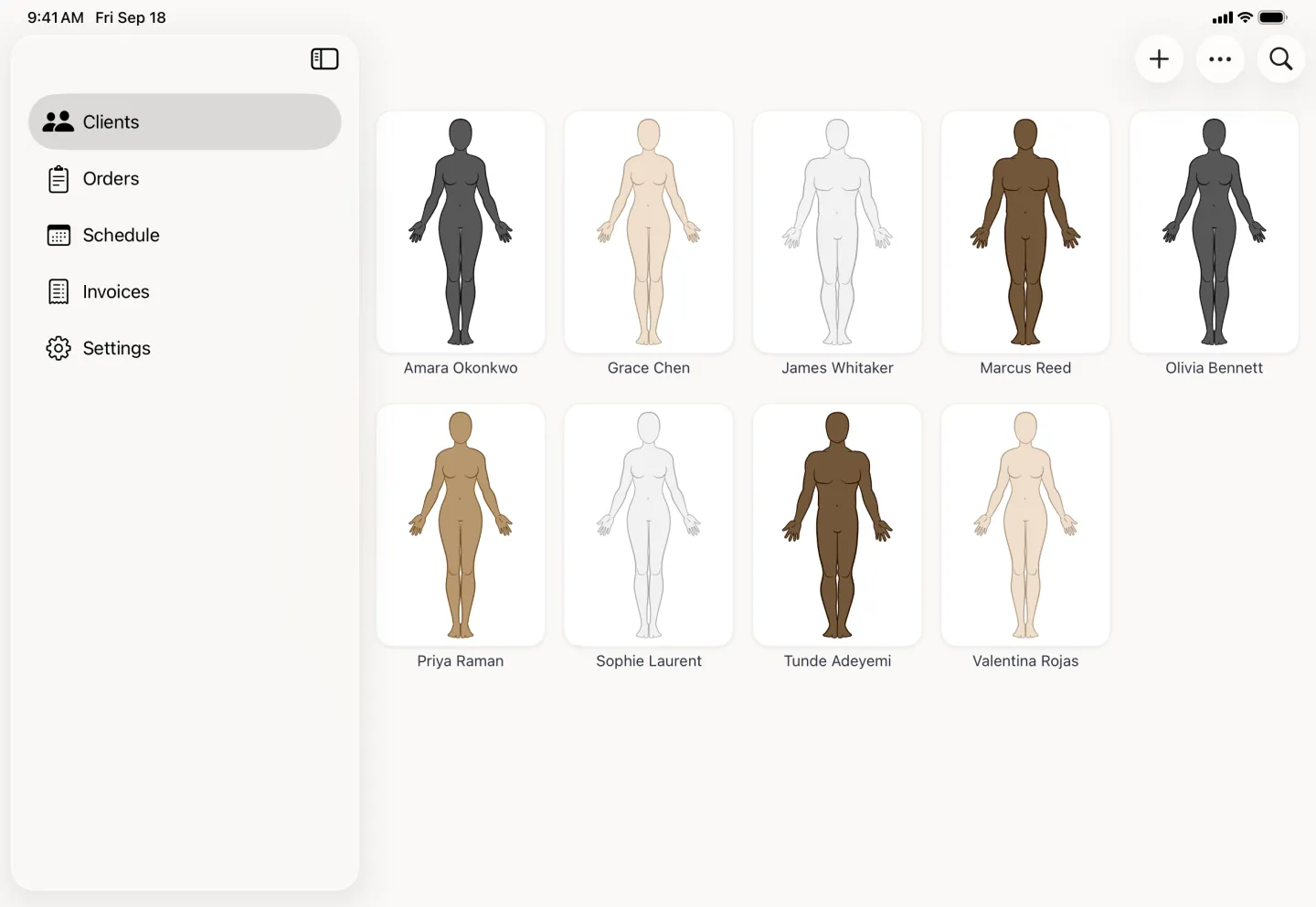Open the three-dot more options menu
The height and width of the screenshot is (907, 1316).
click(x=1220, y=59)
